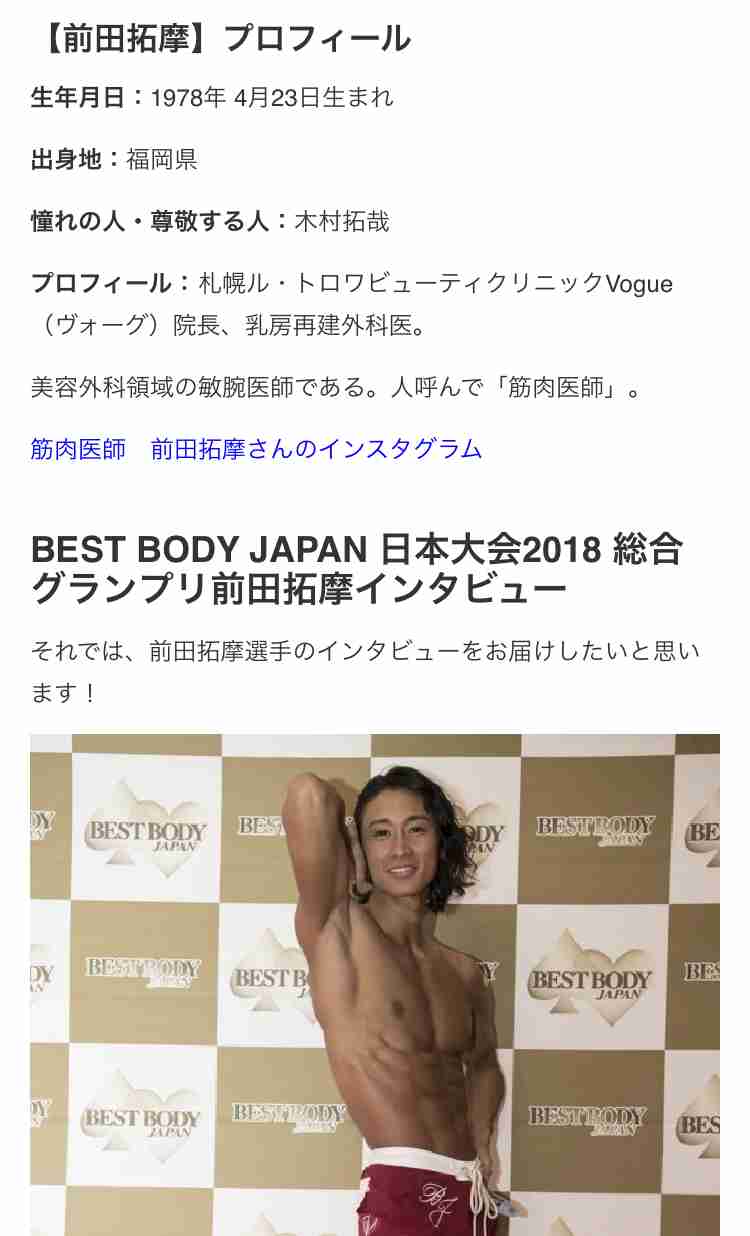Screen dimensions: 750x1236
Task: Click the birthdate text 1978年 4月23日生まれ
Action: [x=272, y=97]
